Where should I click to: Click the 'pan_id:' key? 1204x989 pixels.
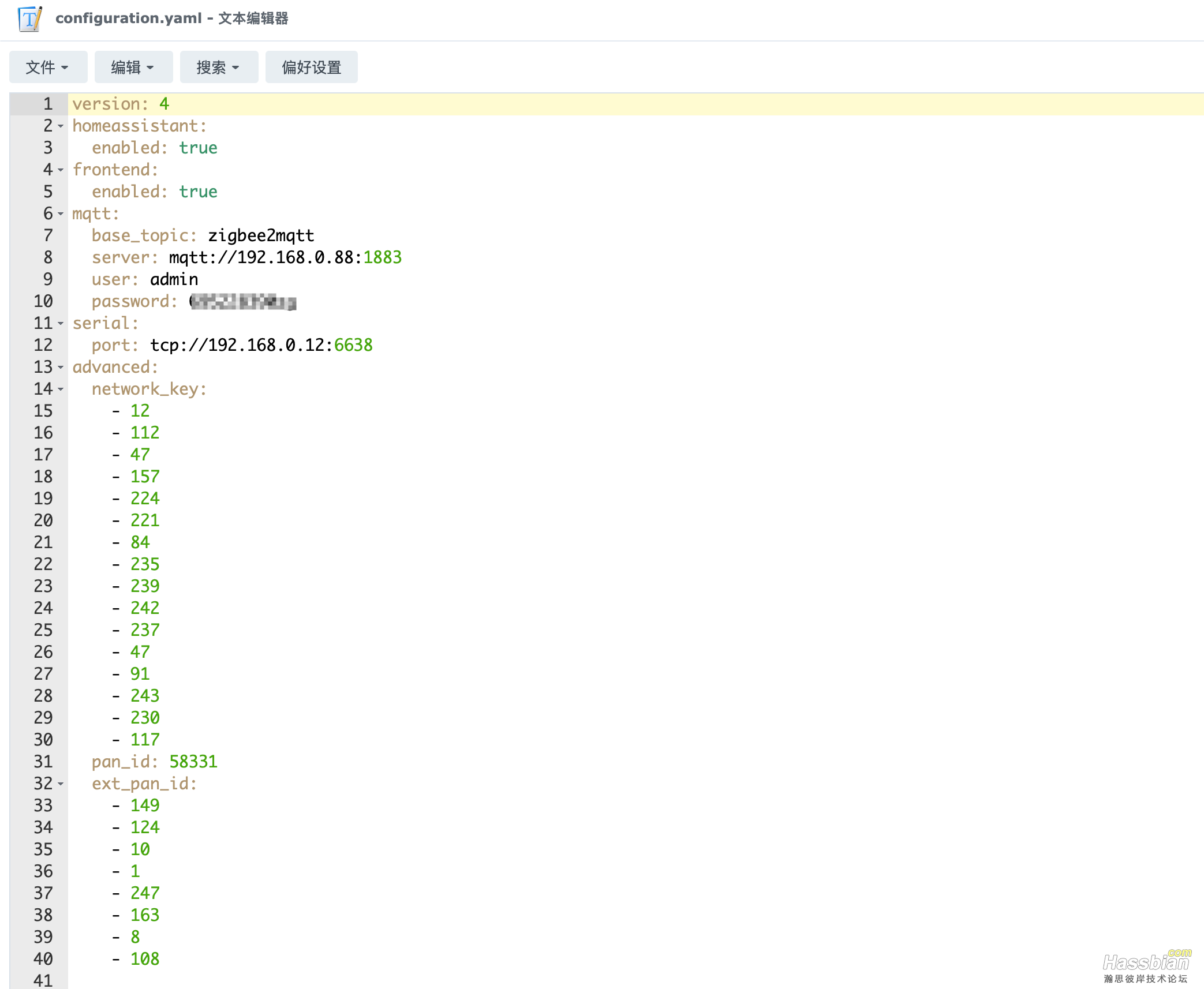click(125, 762)
